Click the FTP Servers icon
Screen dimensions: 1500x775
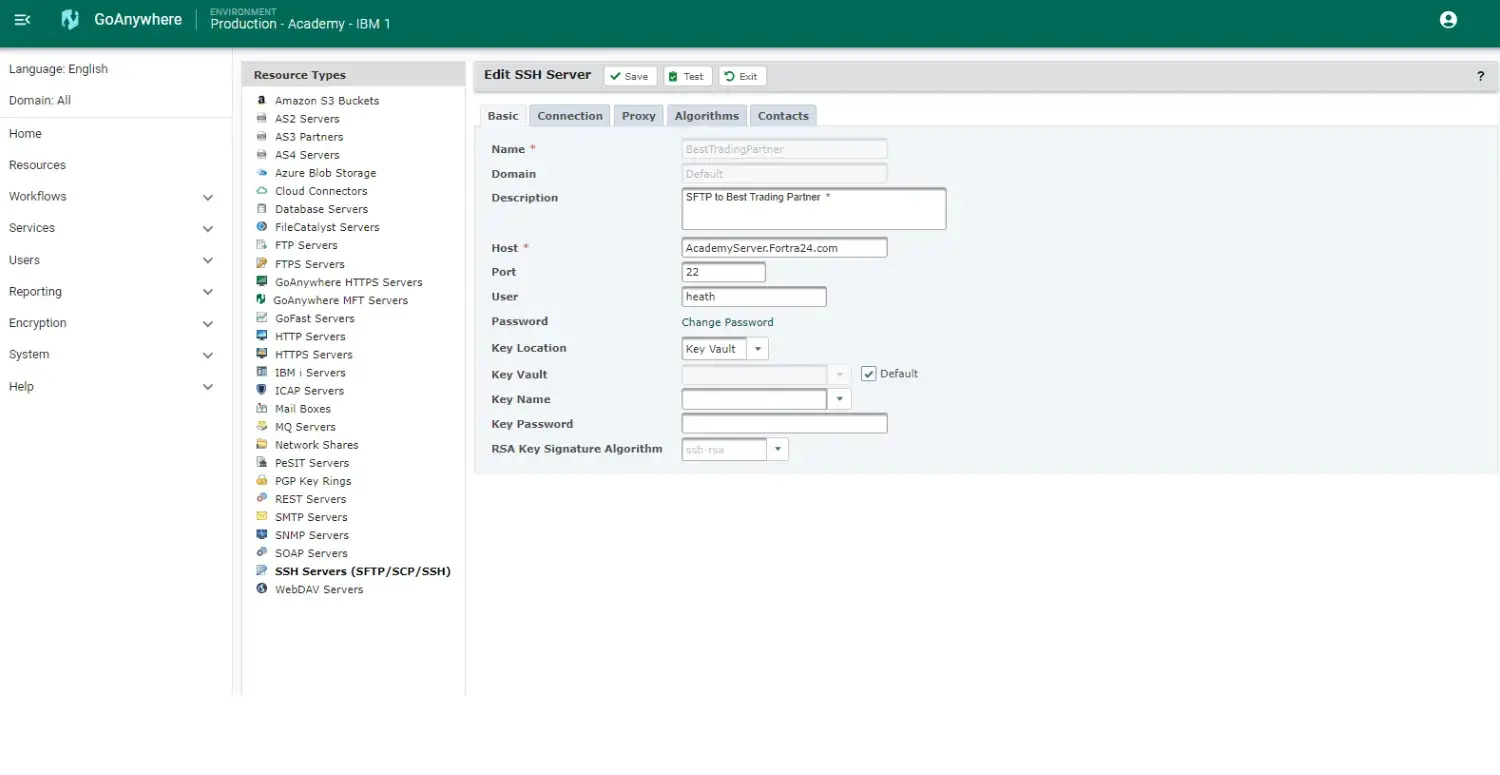(x=262, y=245)
